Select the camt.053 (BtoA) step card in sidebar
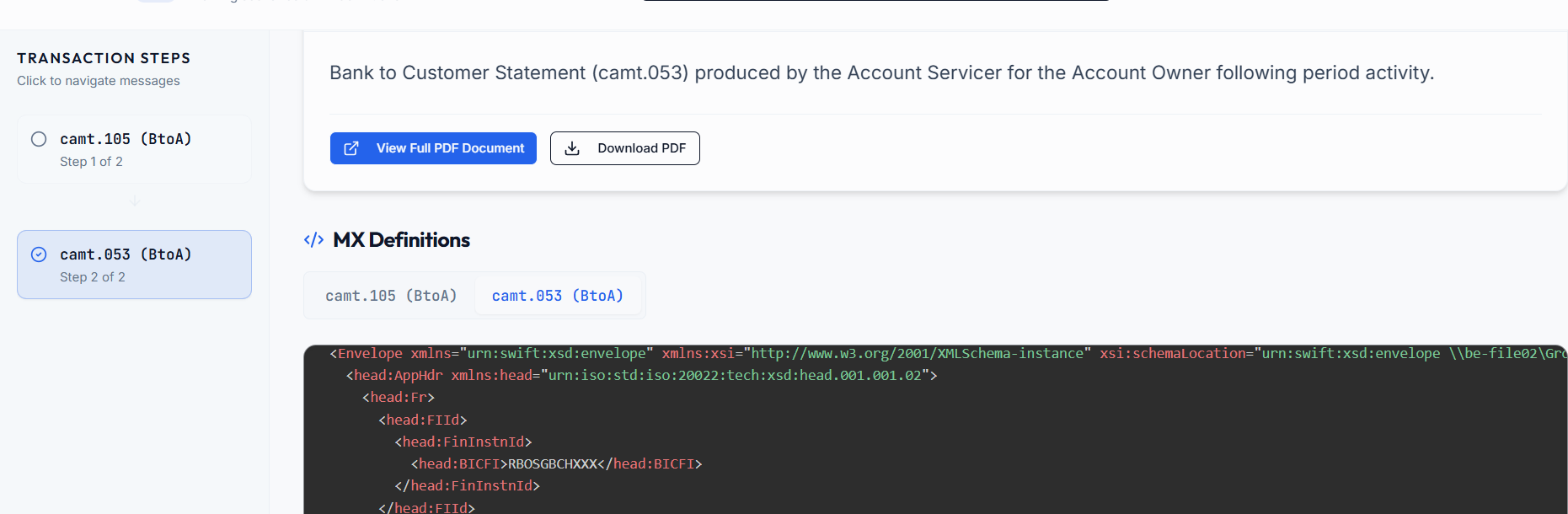This screenshot has height=514, width=1568. 134,265
